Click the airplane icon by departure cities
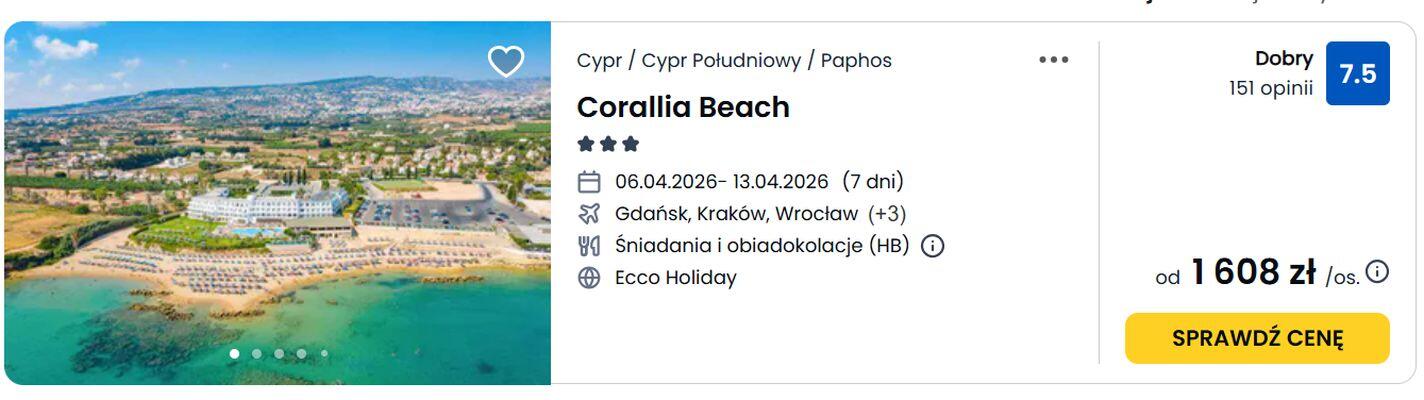The image size is (1424, 400). tap(590, 214)
